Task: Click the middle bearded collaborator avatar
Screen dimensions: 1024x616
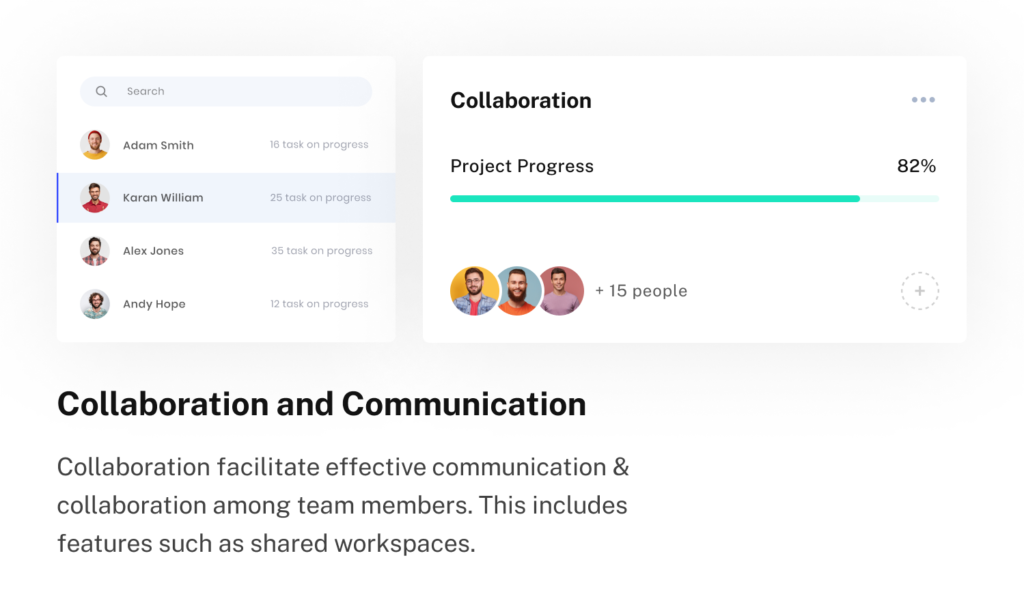Action: point(518,291)
